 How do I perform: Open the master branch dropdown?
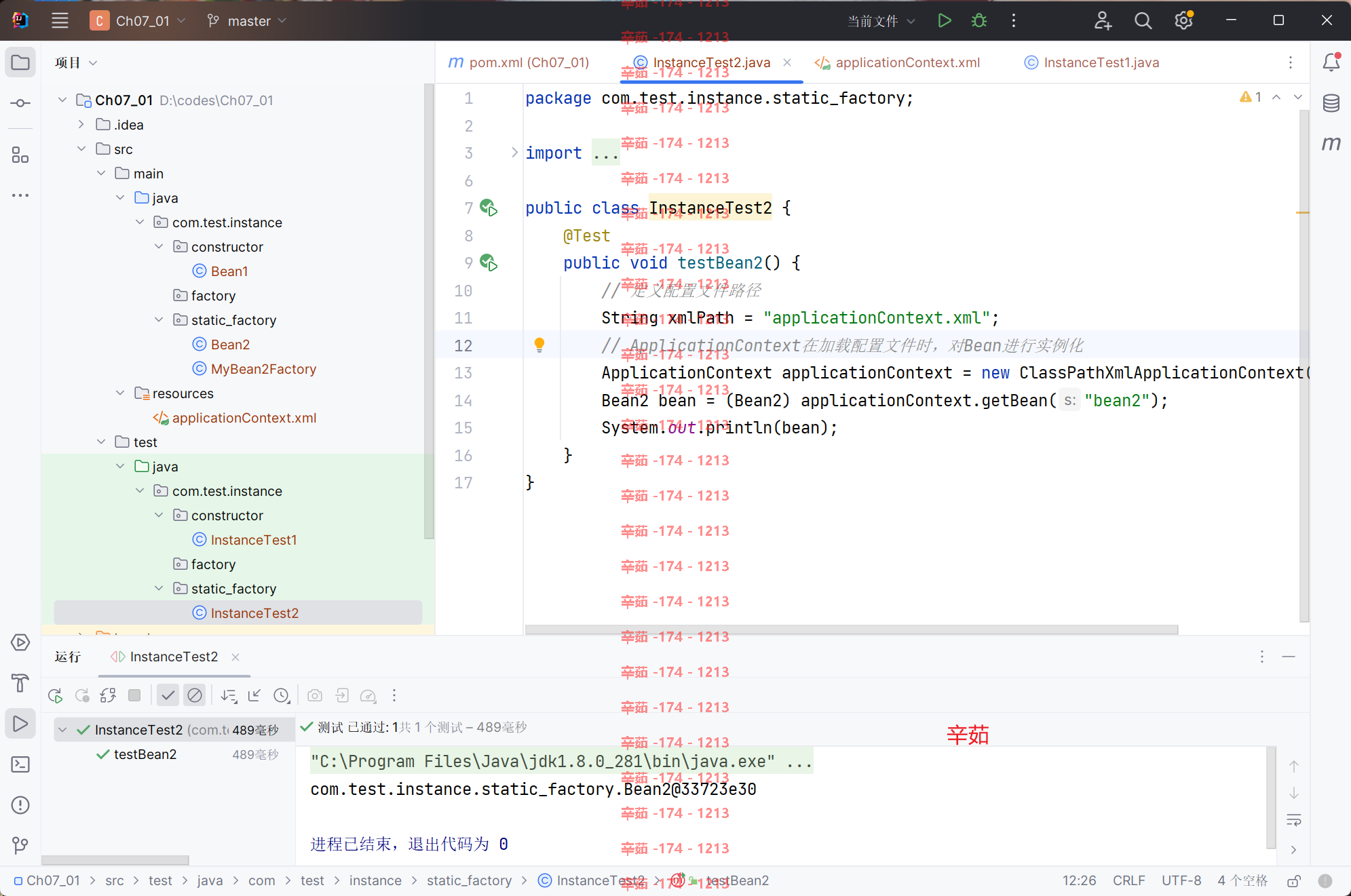247,21
